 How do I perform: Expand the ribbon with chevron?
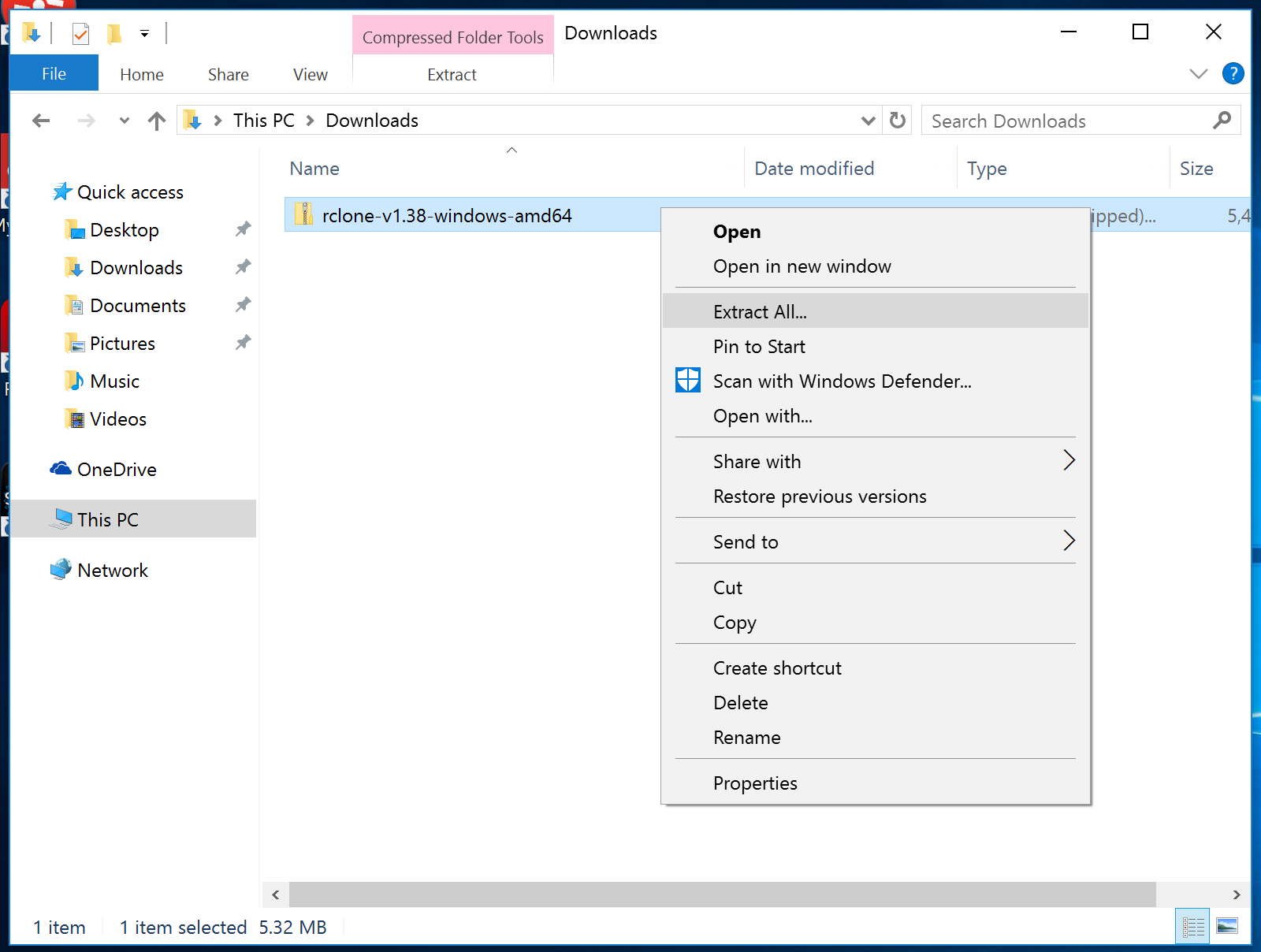point(1198,74)
